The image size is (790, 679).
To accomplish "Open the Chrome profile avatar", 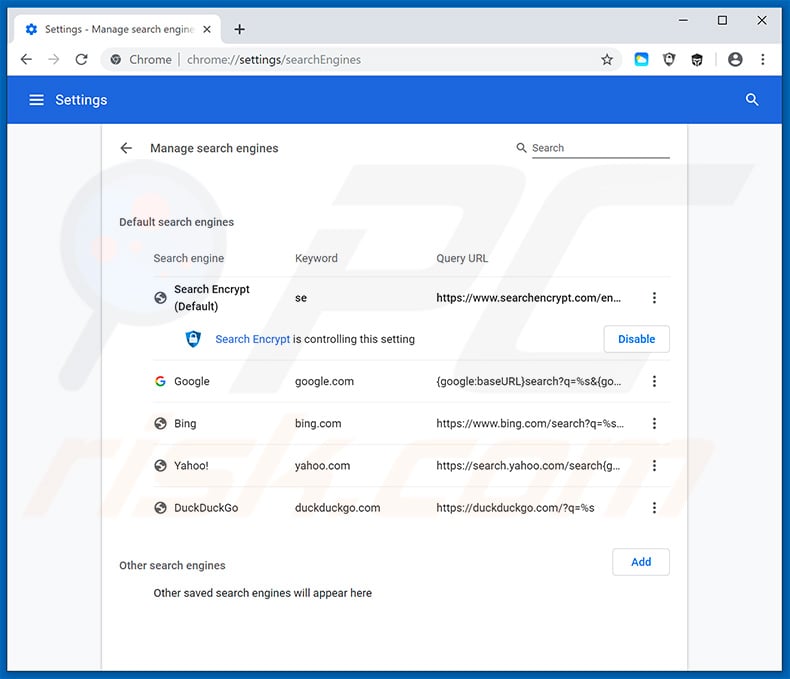I will tap(735, 59).
